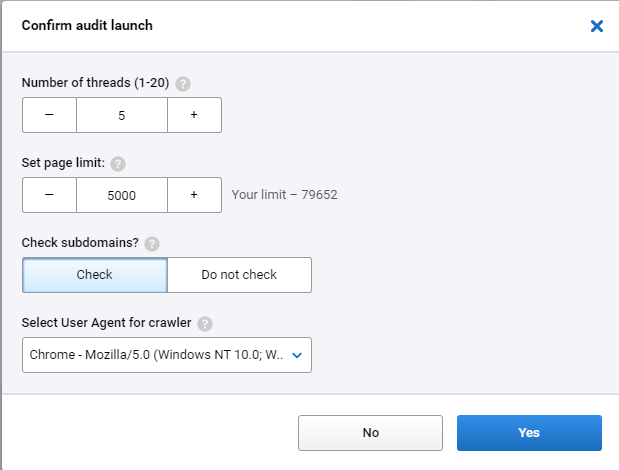Lower the page limit using minus button
The image size is (619, 470).
(x=49, y=195)
